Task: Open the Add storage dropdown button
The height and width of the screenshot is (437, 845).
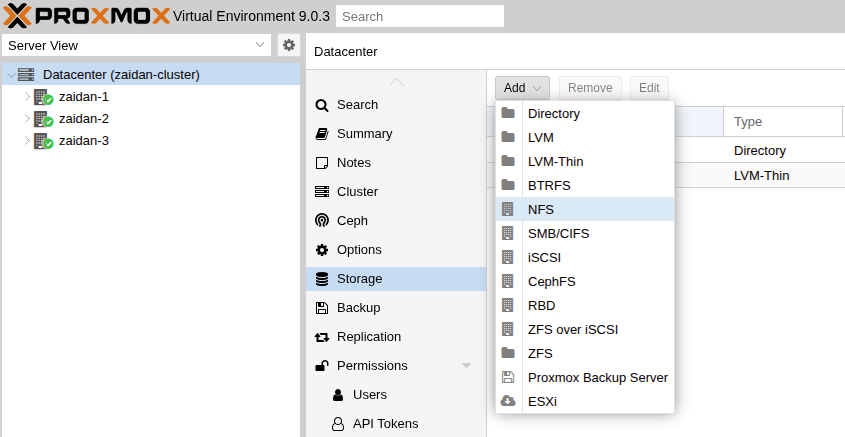Action: coord(522,88)
